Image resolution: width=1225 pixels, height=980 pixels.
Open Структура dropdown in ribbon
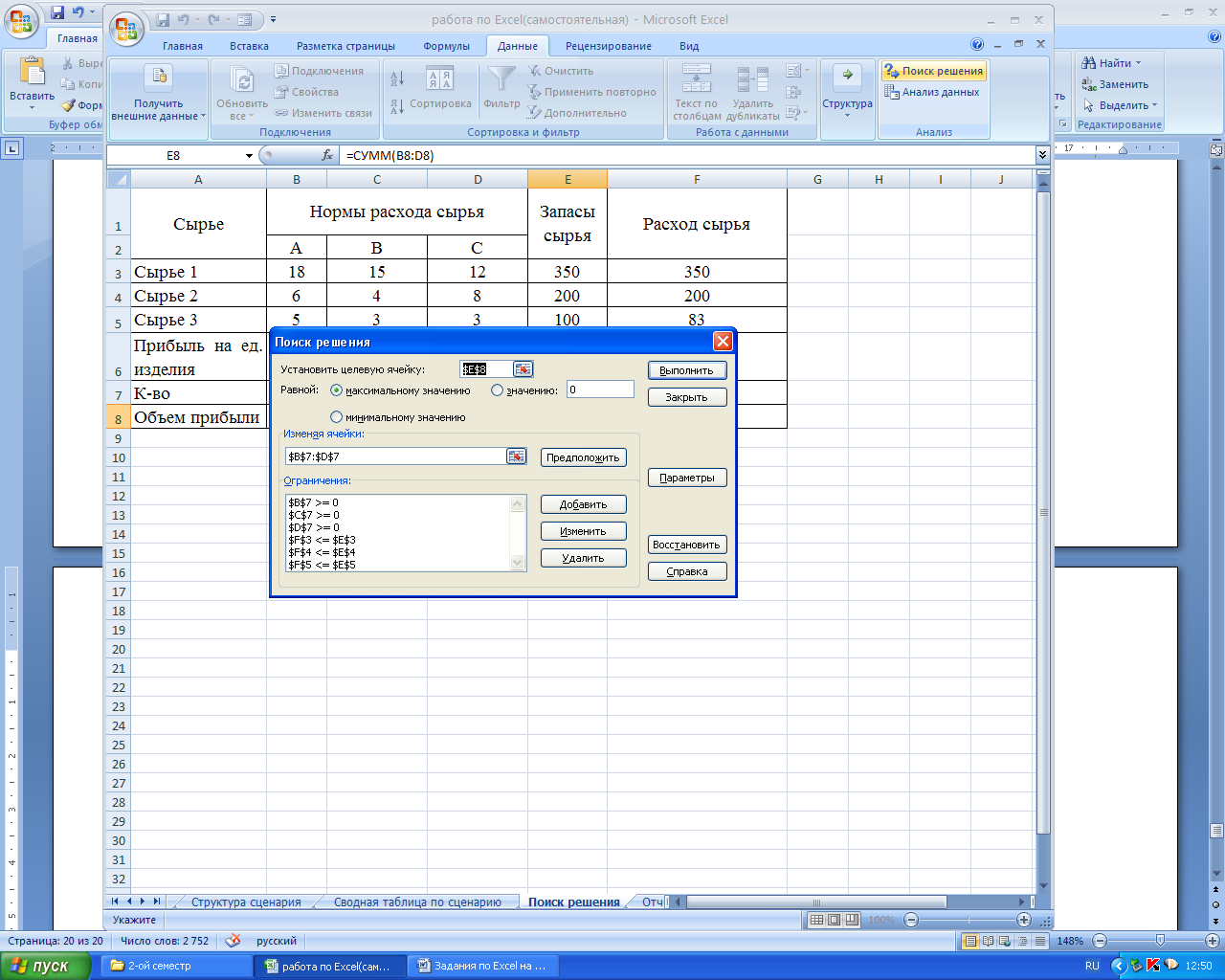pyautogui.click(x=847, y=93)
